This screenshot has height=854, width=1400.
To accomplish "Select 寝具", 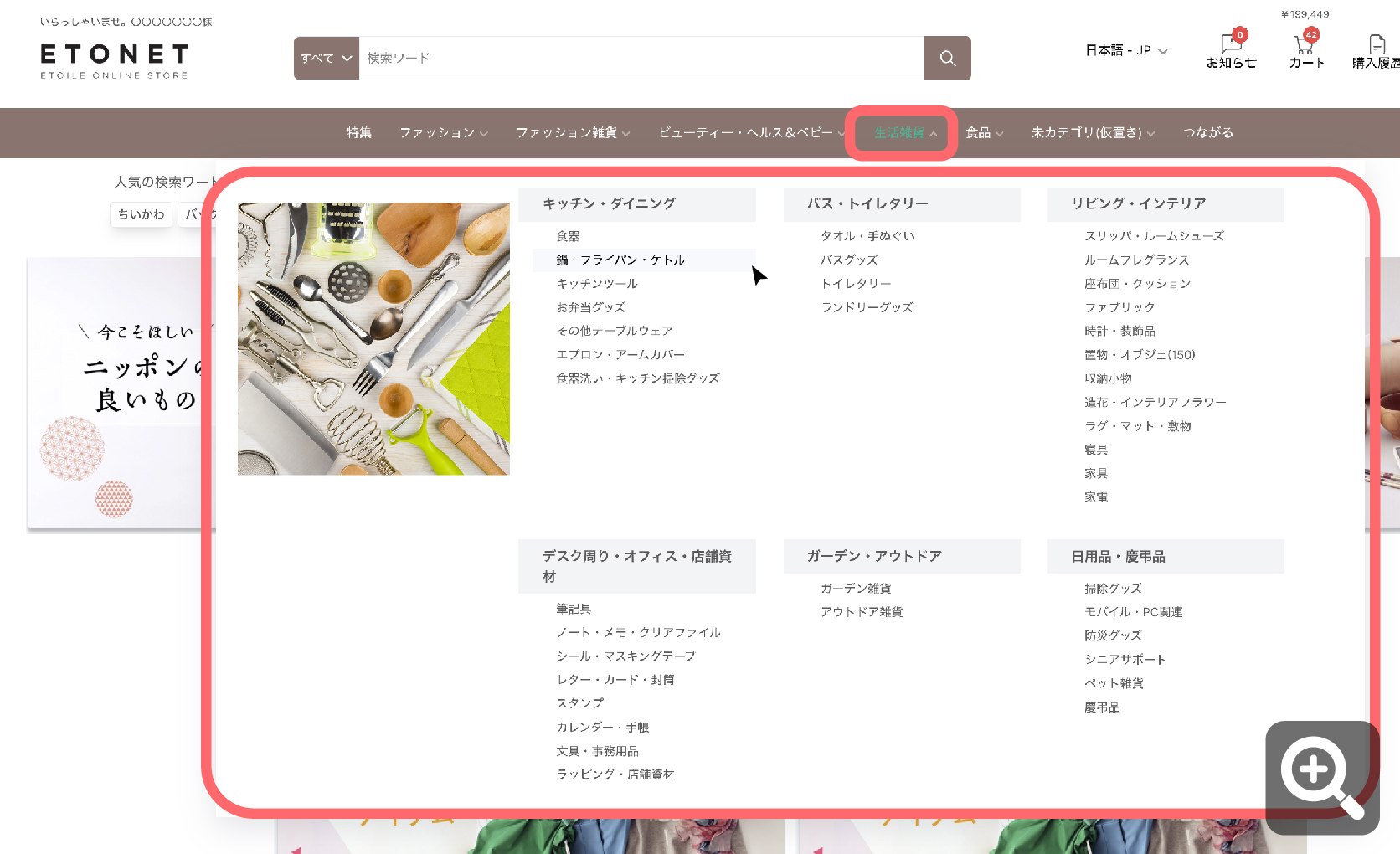I will [x=1096, y=450].
